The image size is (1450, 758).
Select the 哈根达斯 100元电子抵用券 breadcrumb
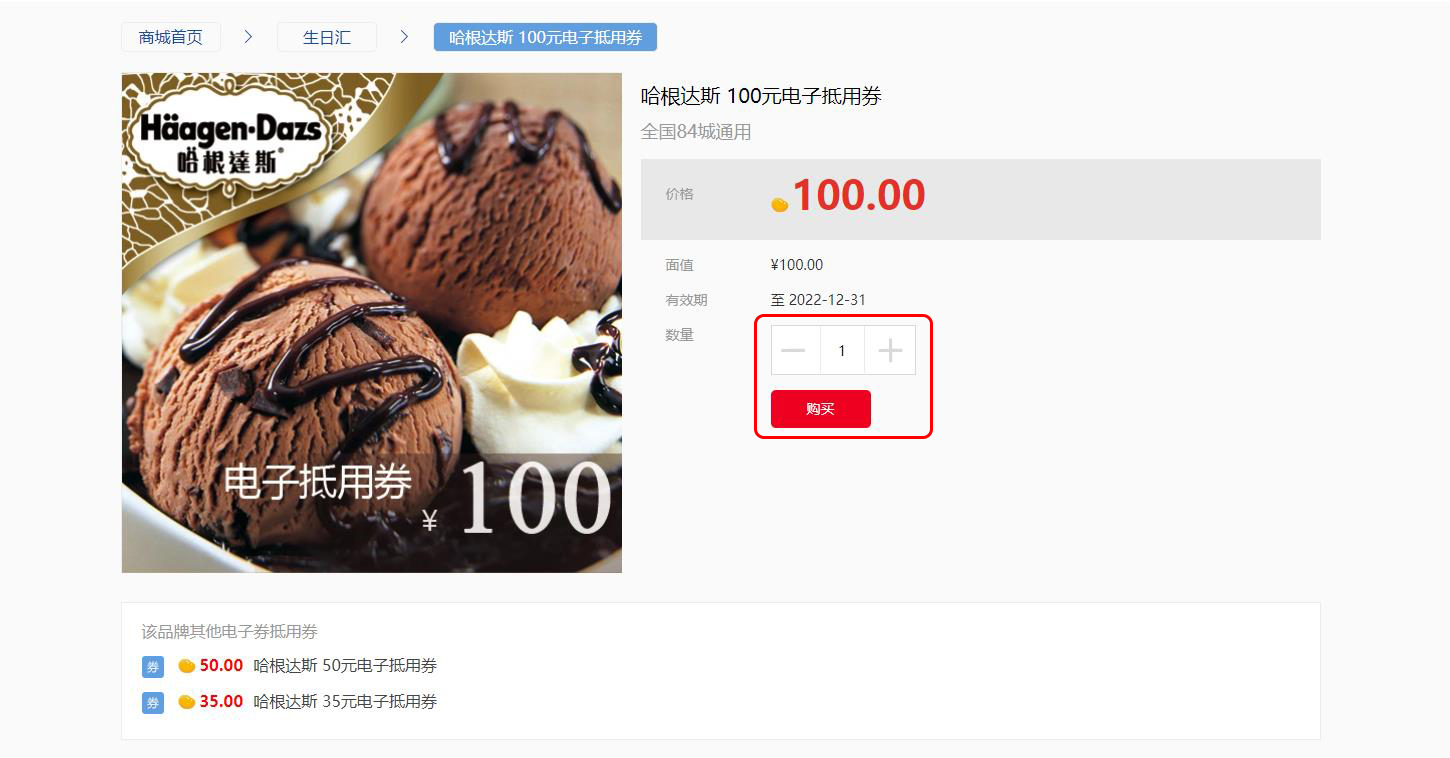[545, 37]
